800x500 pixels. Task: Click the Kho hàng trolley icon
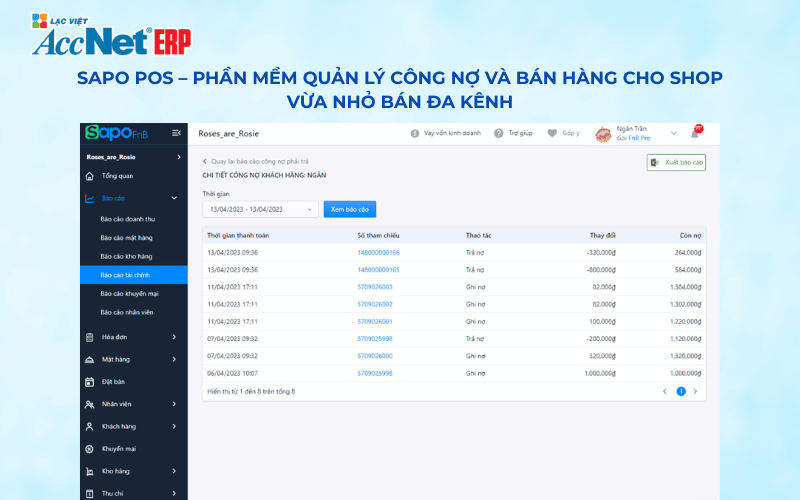pyautogui.click(x=89, y=471)
